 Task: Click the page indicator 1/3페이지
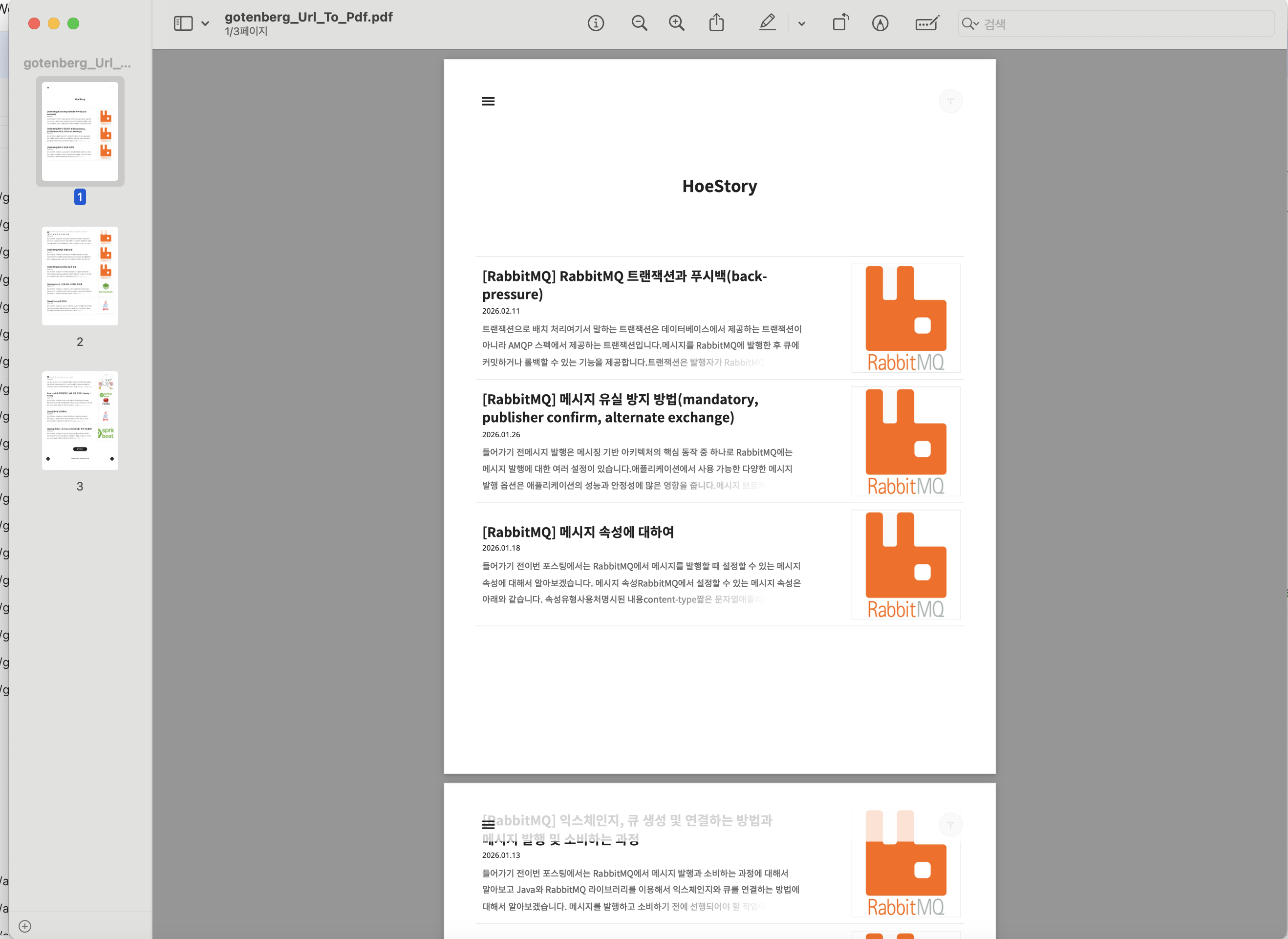tap(246, 31)
